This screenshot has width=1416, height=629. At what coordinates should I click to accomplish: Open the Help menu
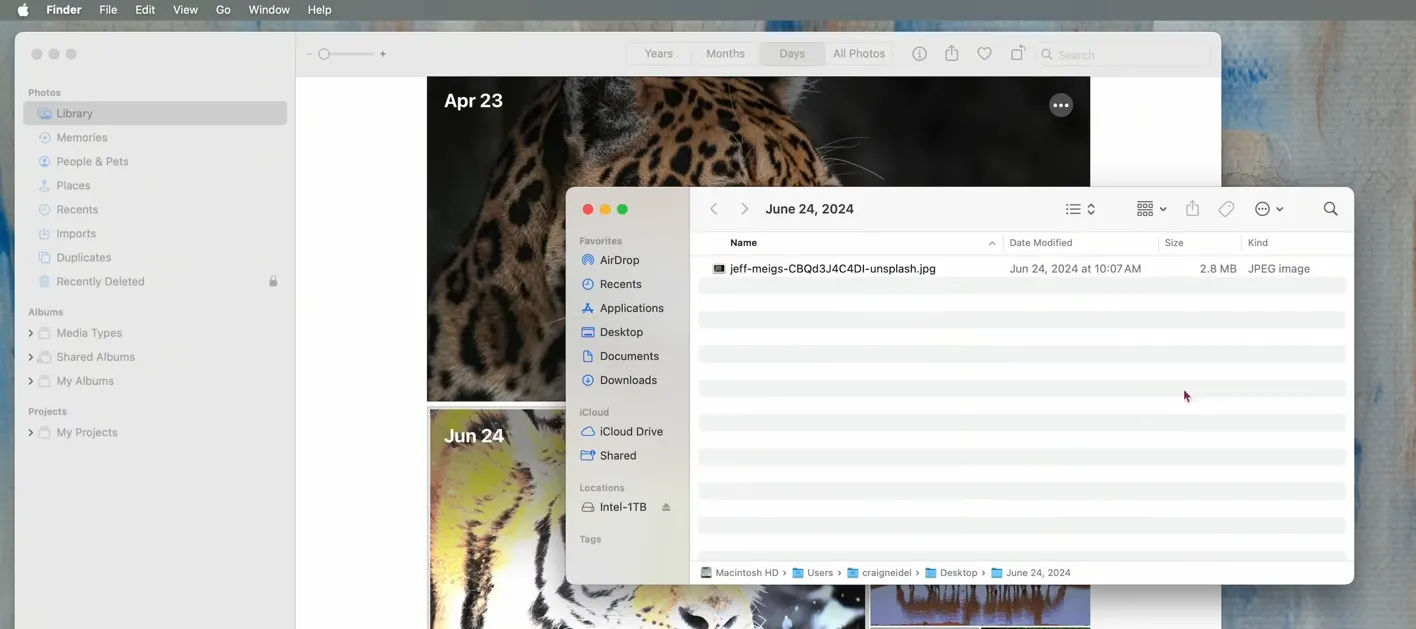[319, 10]
